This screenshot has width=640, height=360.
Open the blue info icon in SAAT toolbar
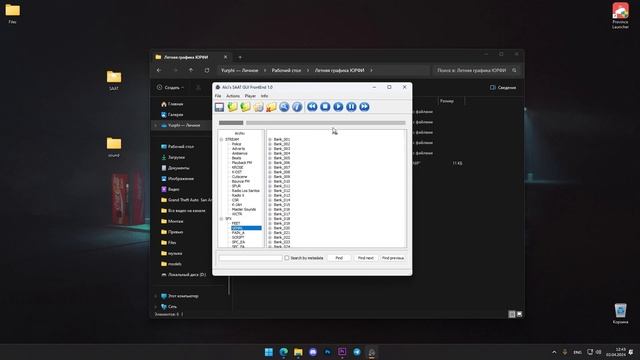297,107
